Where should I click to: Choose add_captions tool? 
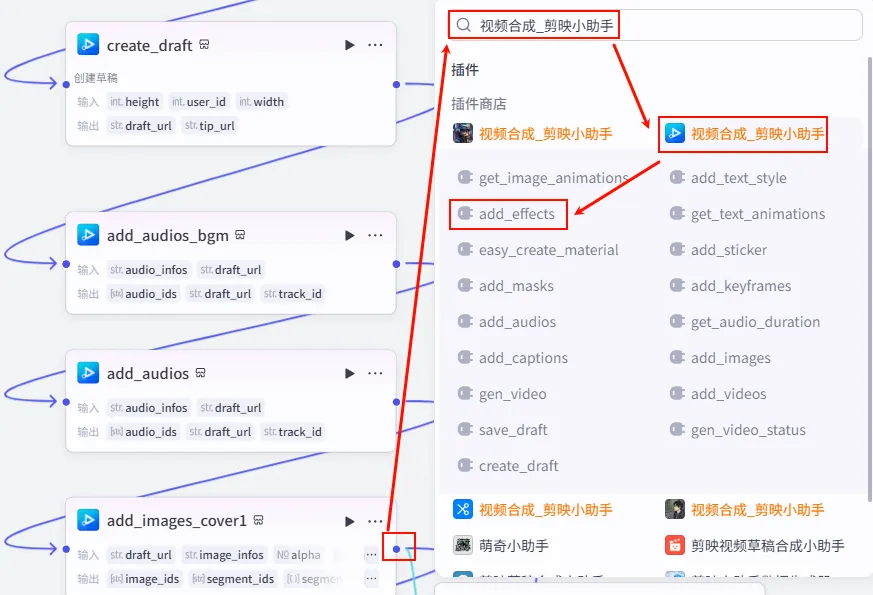click(512, 358)
